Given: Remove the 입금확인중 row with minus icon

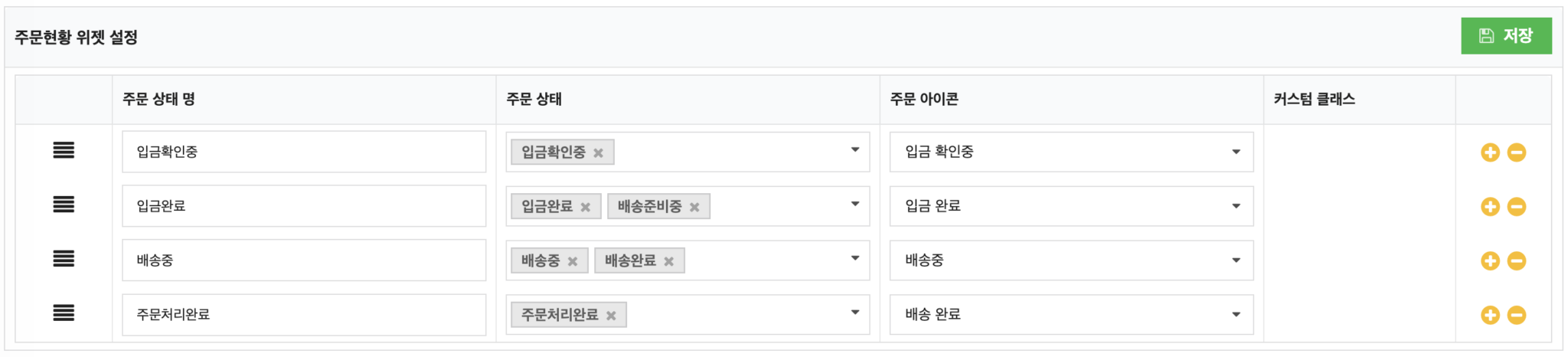Looking at the screenshot, I should tap(1517, 152).
